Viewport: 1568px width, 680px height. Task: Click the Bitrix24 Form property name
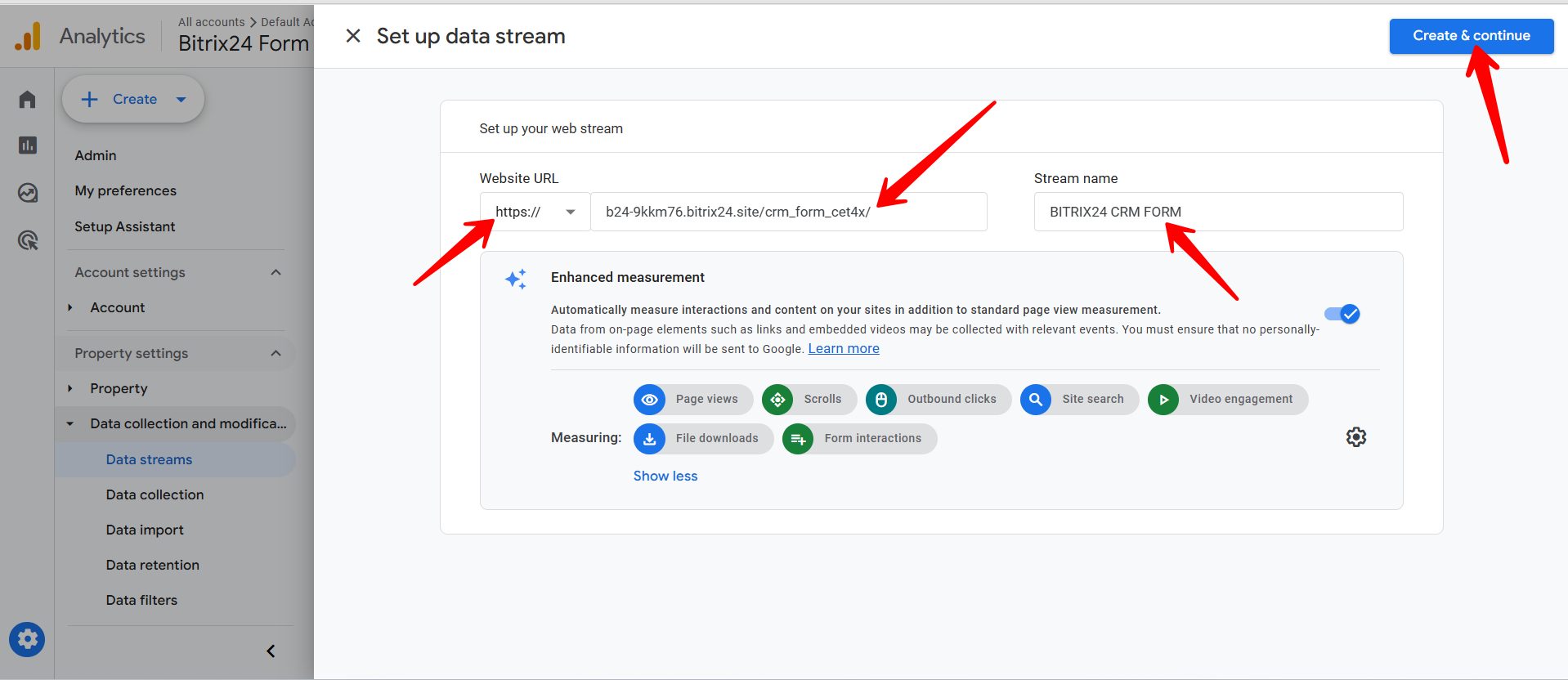[244, 43]
